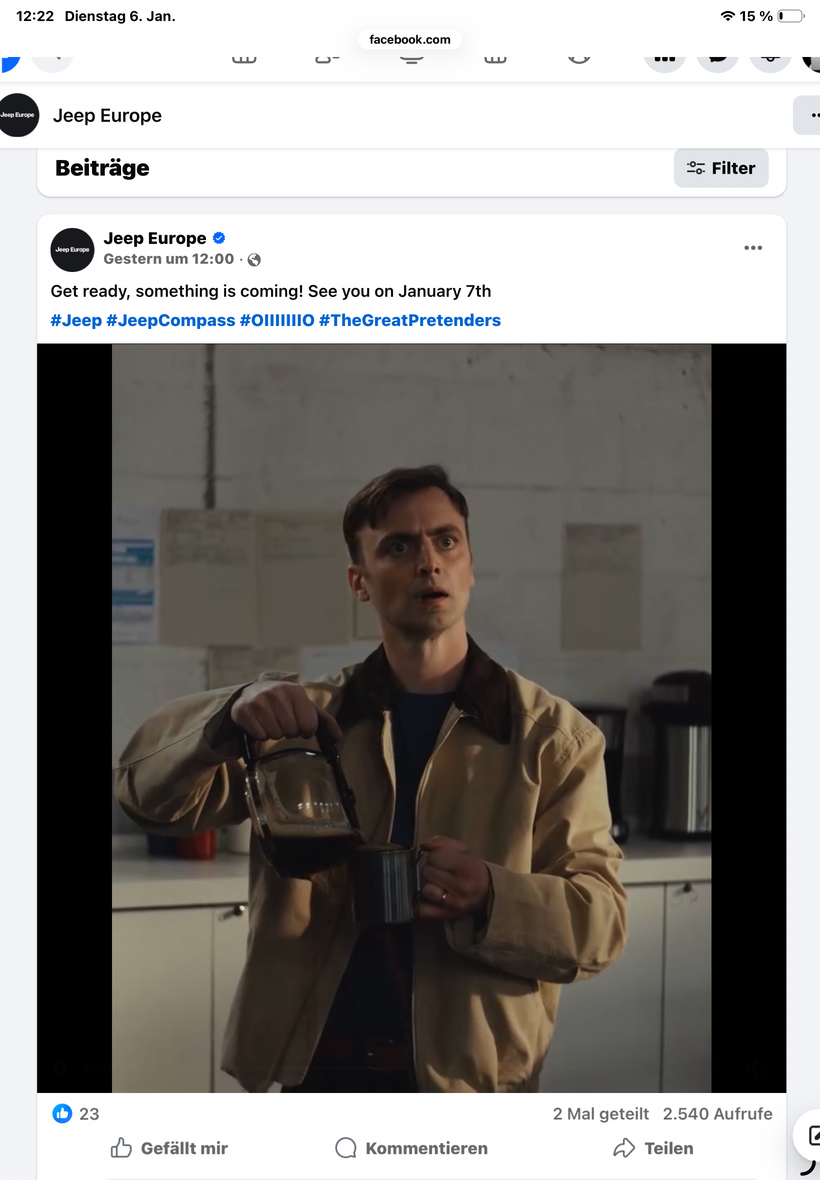Screen dimensions: 820x1180
Task: Play the Jeep Europe video
Action: pos(411,718)
